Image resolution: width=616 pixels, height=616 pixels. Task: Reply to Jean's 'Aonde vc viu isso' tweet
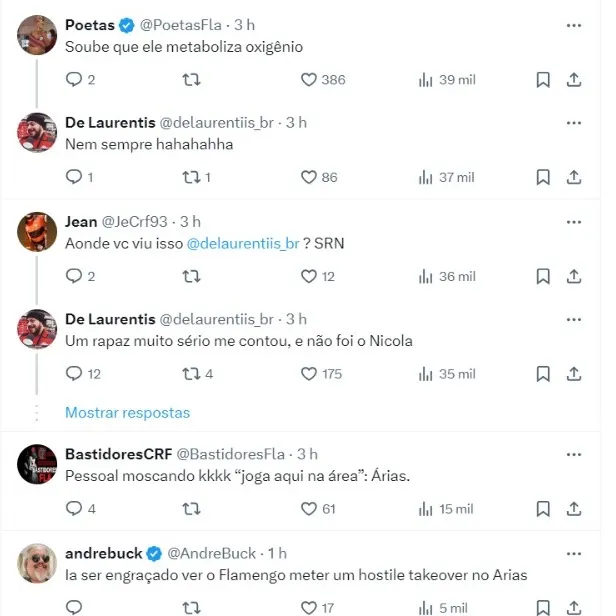(x=73, y=276)
